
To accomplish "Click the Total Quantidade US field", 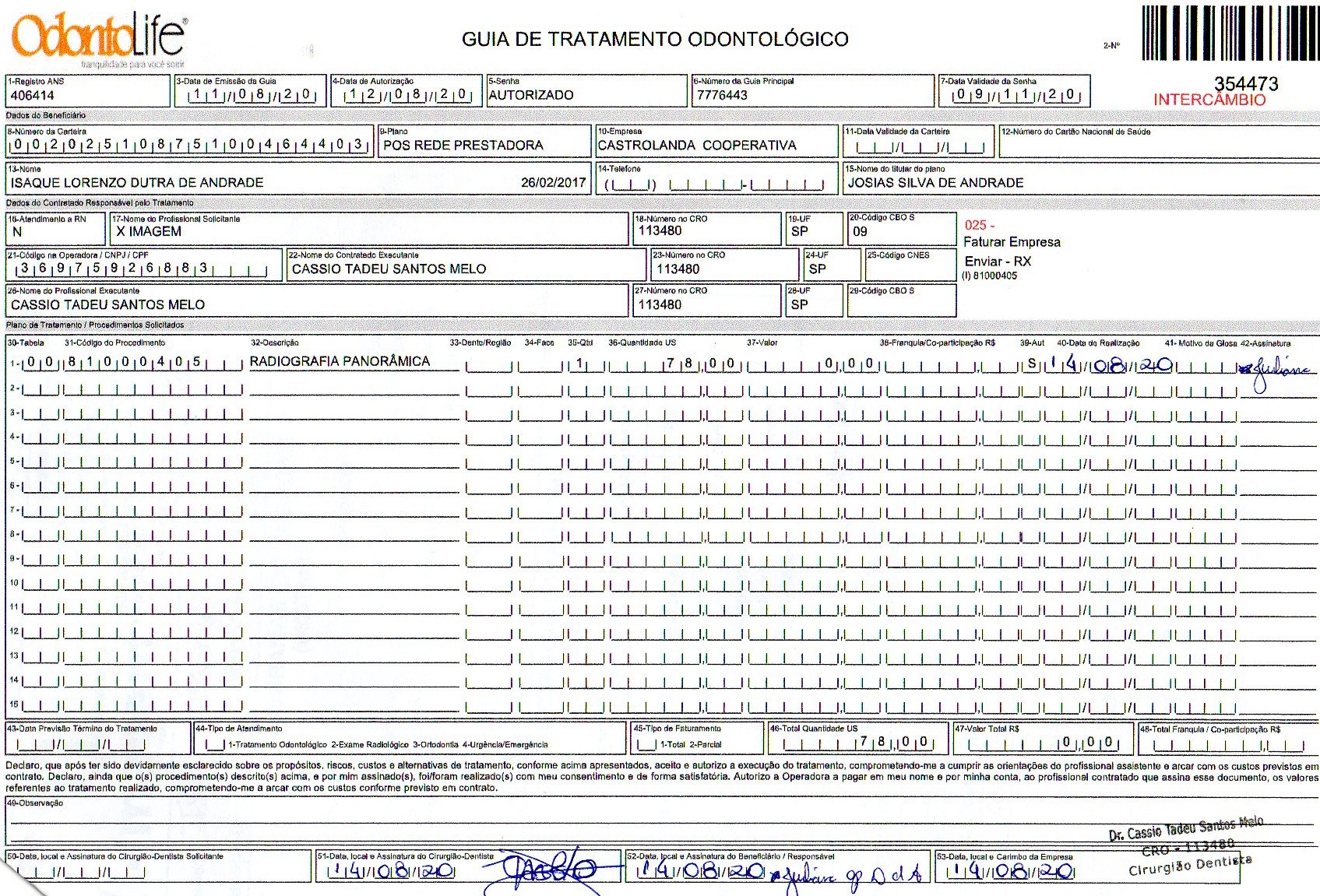I will (x=859, y=739).
